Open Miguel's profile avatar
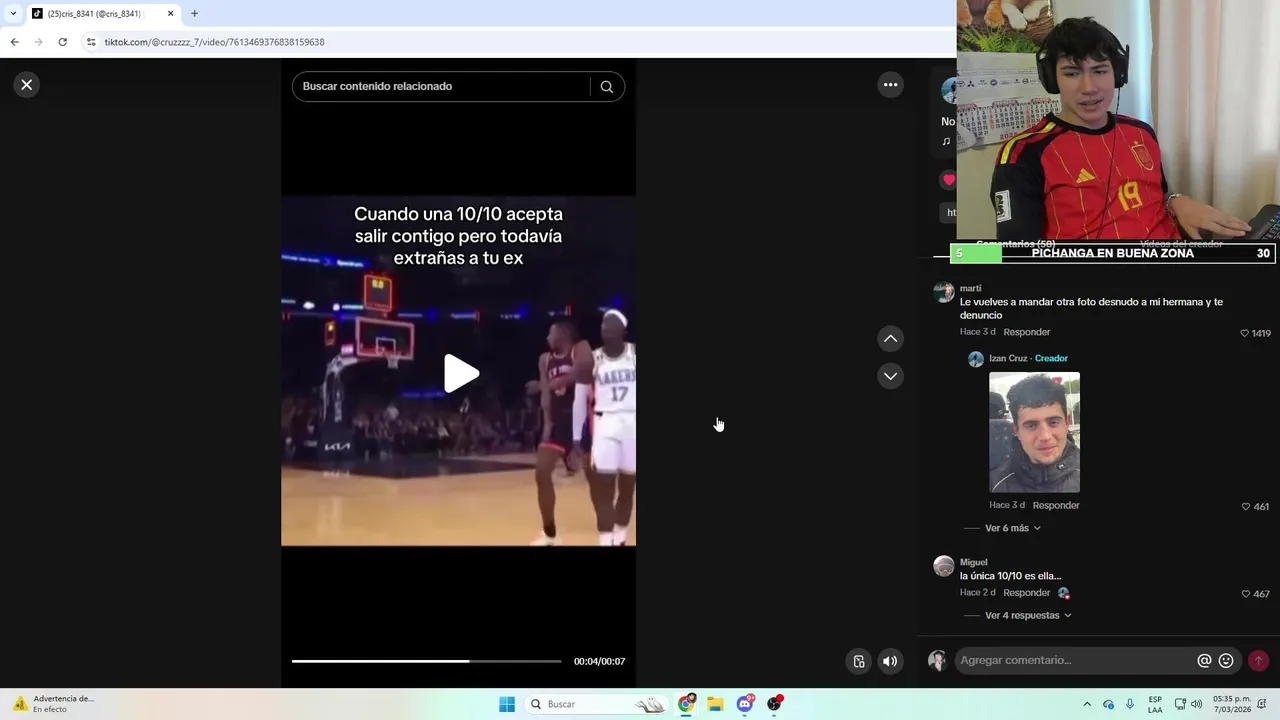Viewport: 1280px width, 720px height. (943, 566)
